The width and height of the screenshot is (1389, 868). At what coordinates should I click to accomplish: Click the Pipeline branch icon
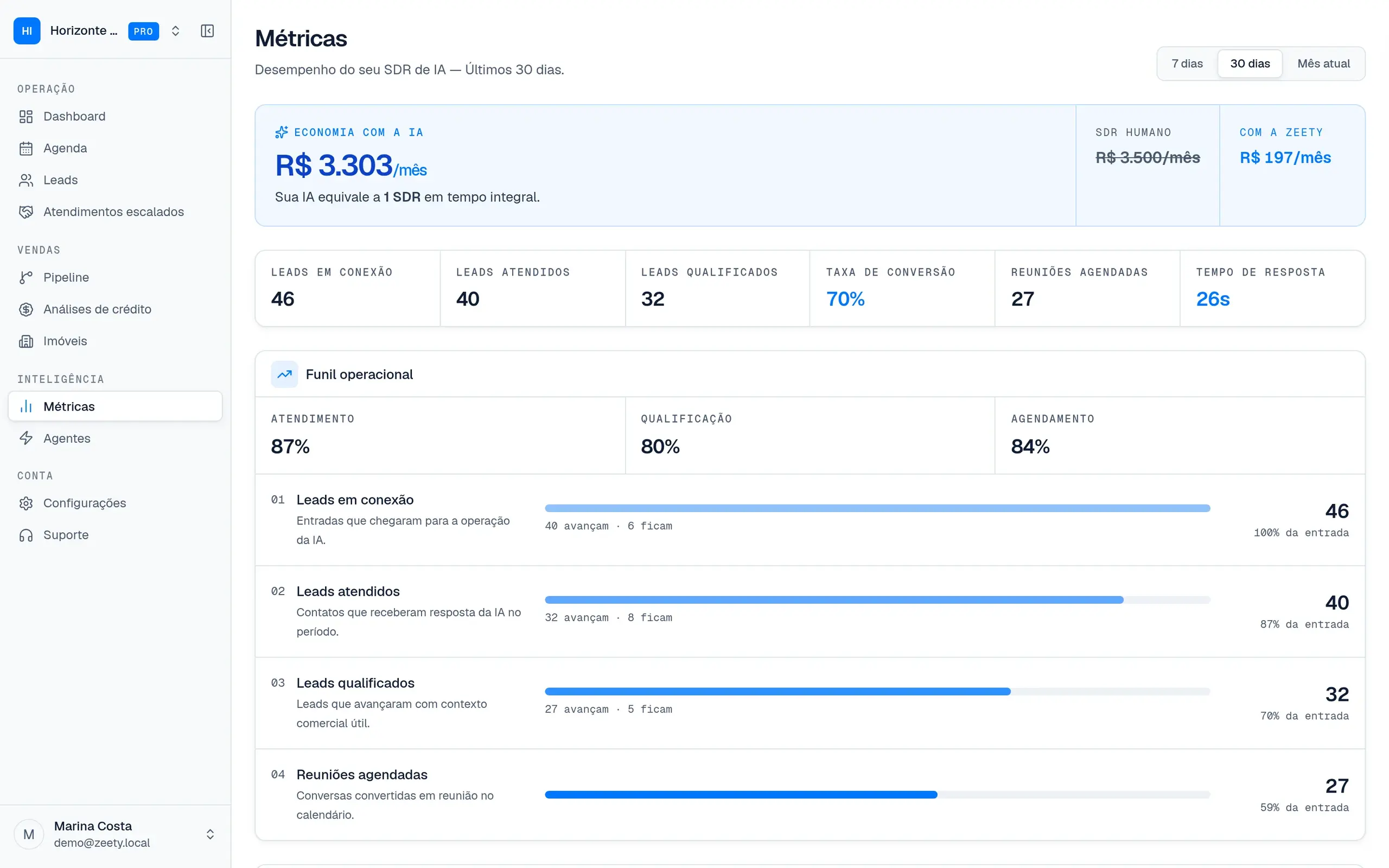click(x=26, y=278)
